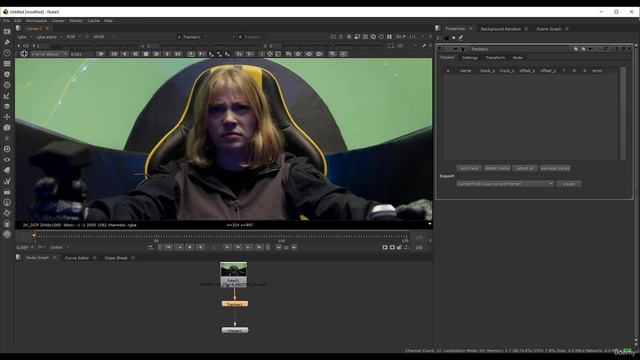Select the Tracker1 node in graph
This screenshot has width=640, height=360.
point(235,304)
